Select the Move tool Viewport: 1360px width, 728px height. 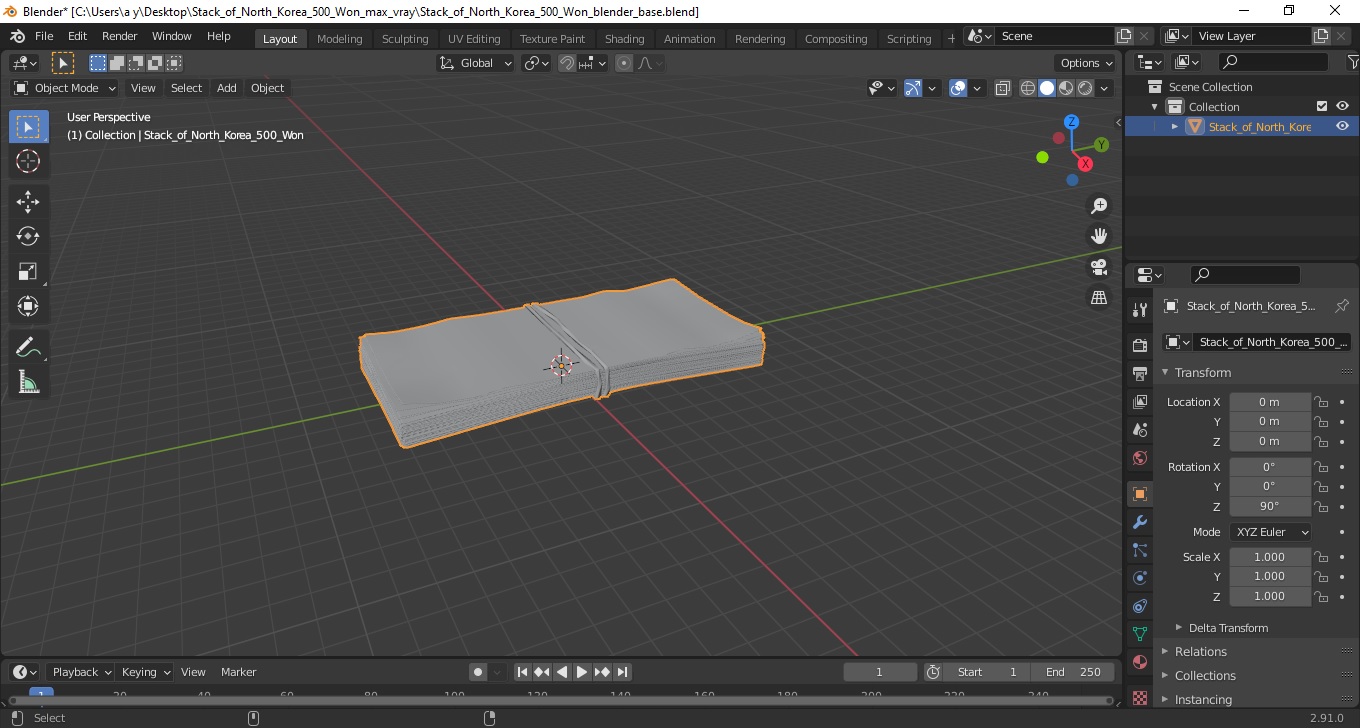(28, 201)
